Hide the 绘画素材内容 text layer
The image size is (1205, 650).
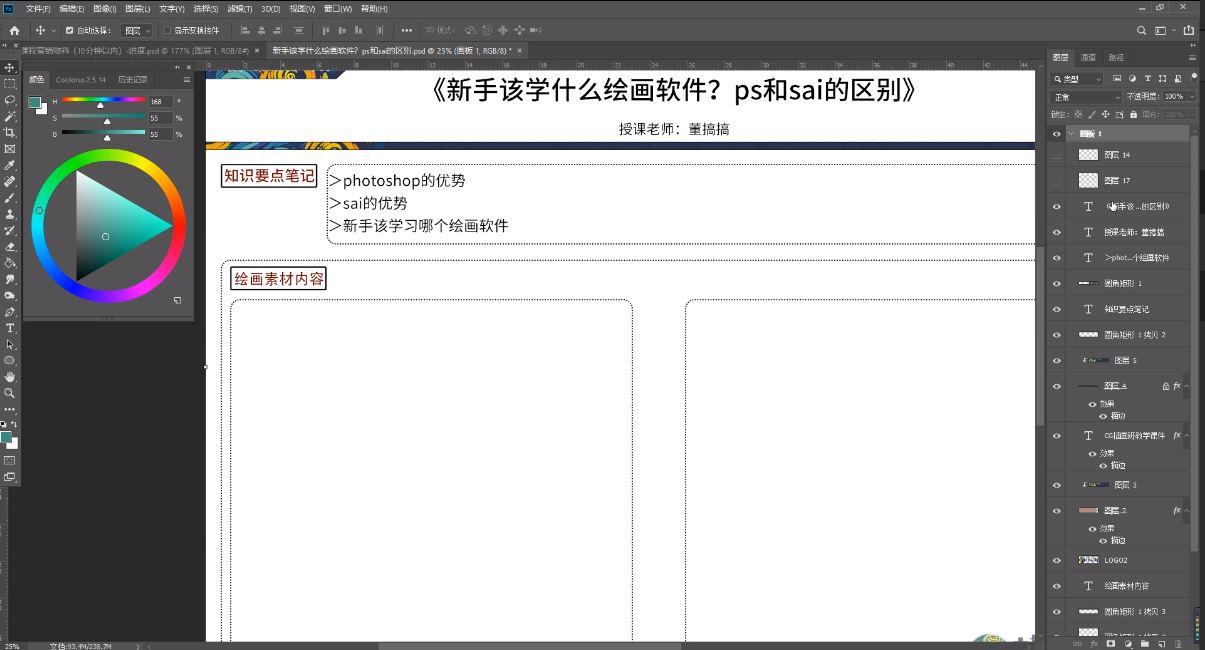click(1057, 586)
